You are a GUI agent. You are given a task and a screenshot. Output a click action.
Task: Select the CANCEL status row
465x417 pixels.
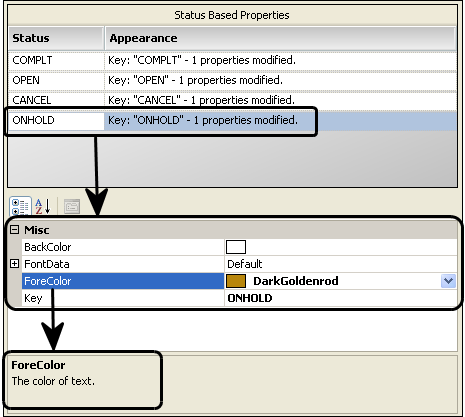(232, 100)
